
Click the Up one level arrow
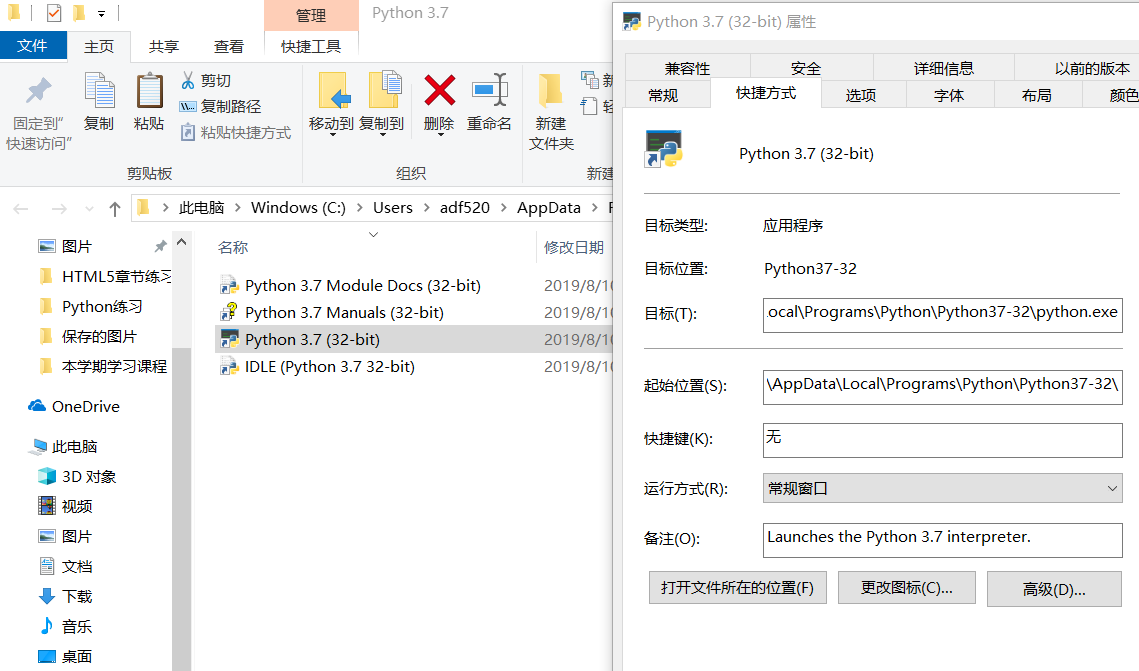tap(115, 209)
